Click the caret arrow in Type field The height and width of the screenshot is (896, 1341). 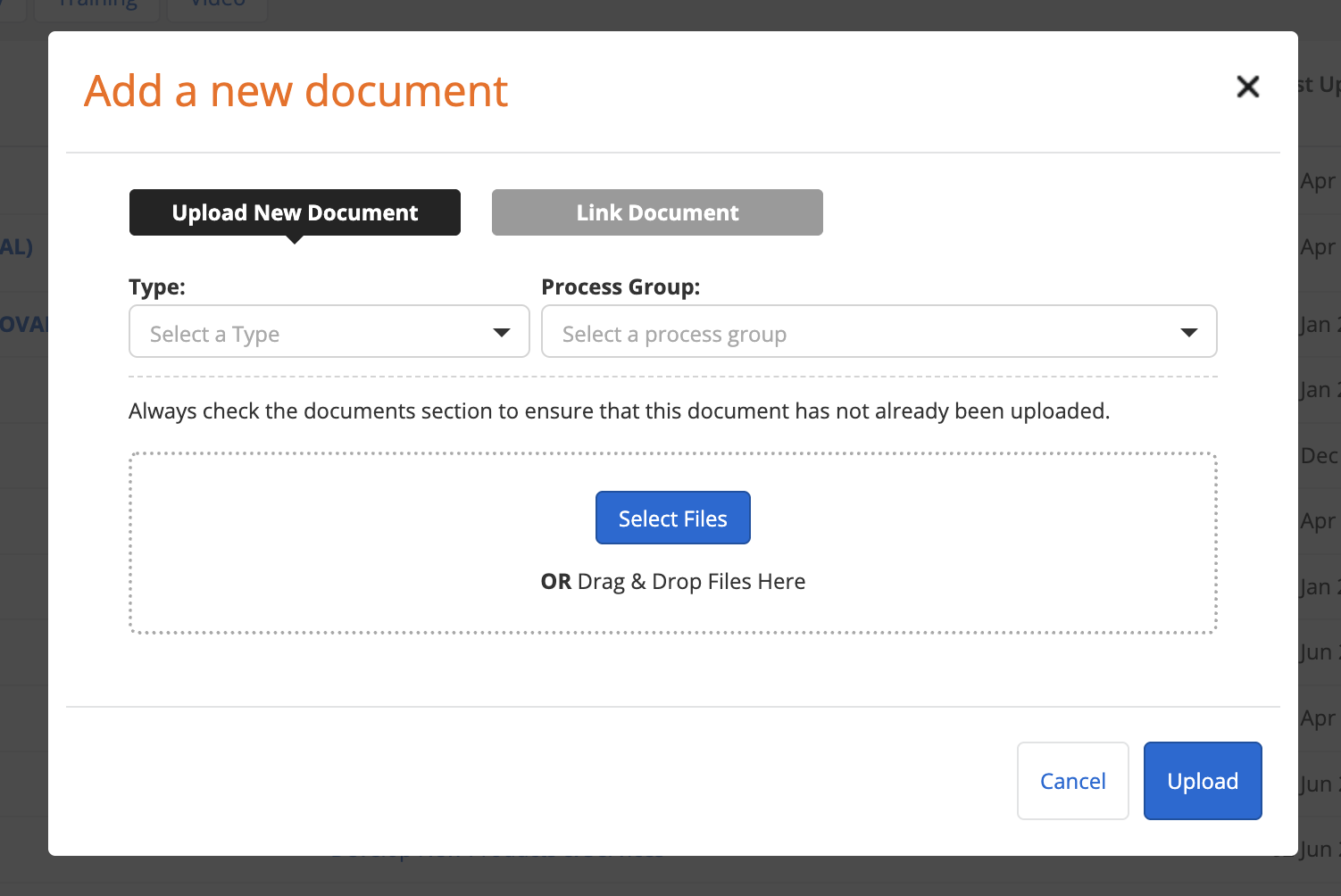(502, 333)
